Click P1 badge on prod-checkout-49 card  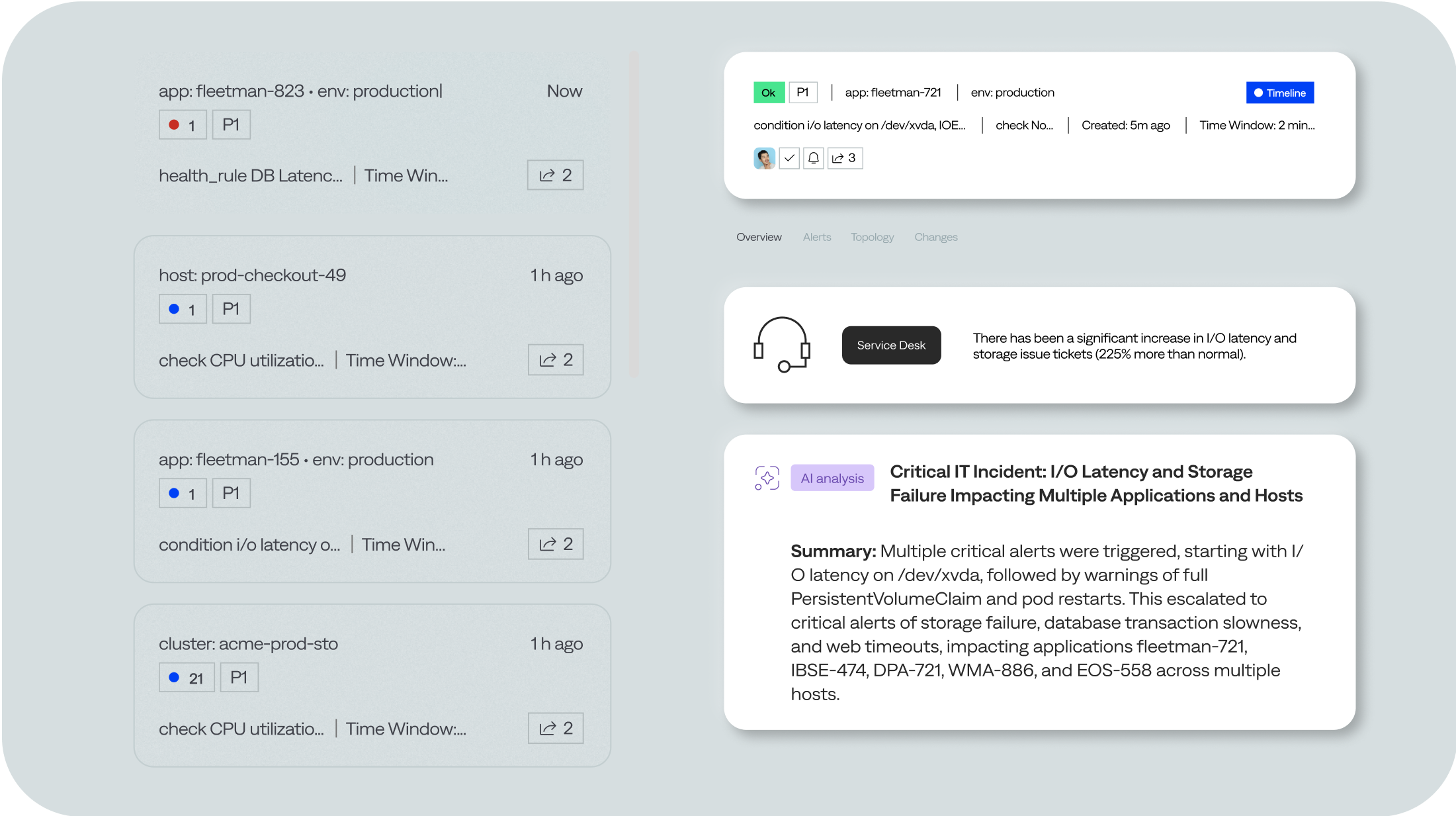click(x=231, y=309)
